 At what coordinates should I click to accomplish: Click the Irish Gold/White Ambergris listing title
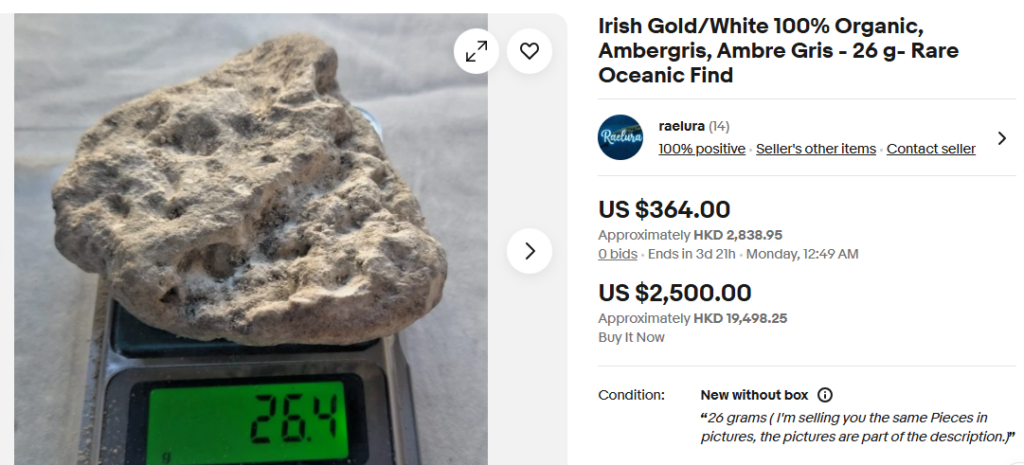tap(777, 51)
